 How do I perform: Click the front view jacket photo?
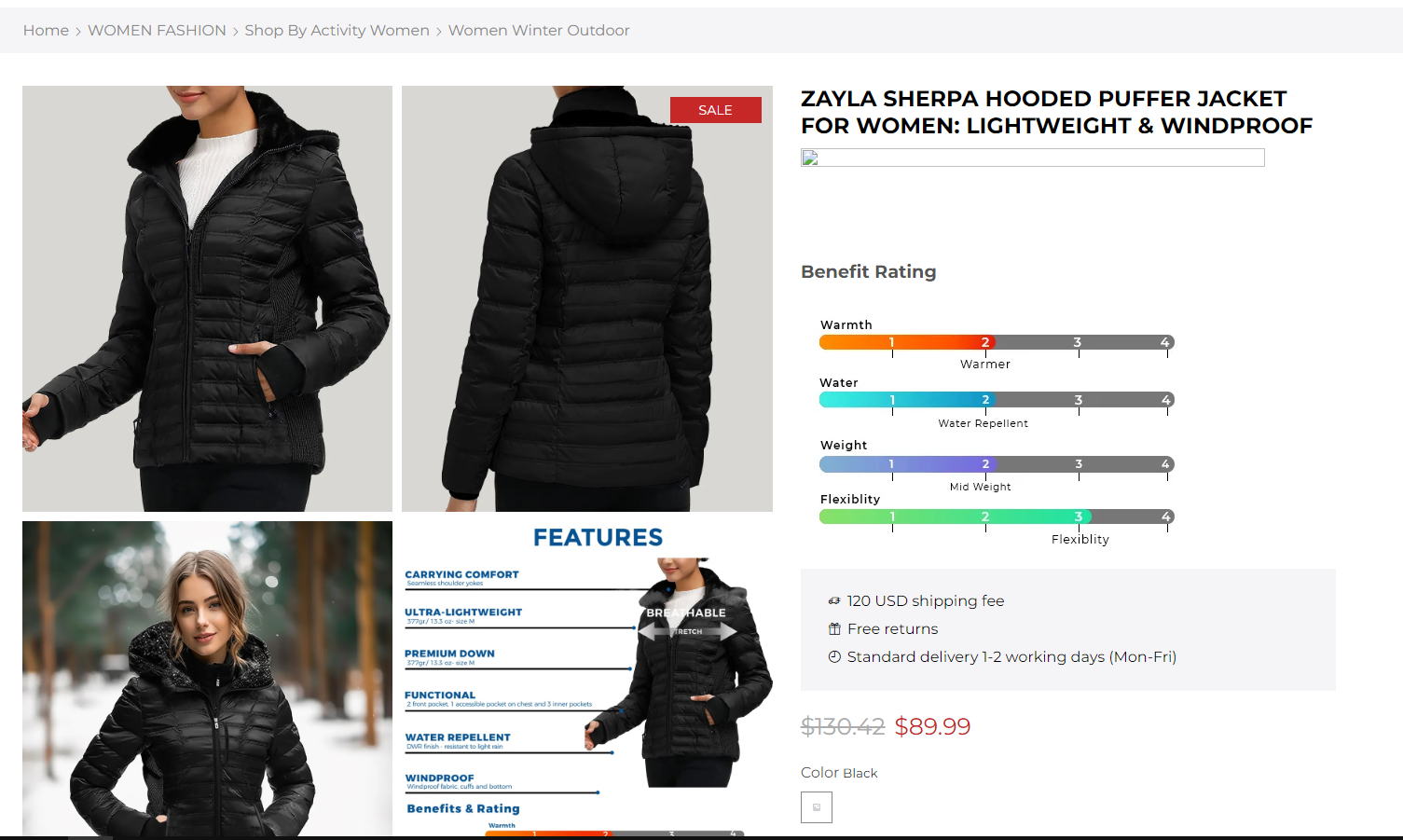[207, 298]
